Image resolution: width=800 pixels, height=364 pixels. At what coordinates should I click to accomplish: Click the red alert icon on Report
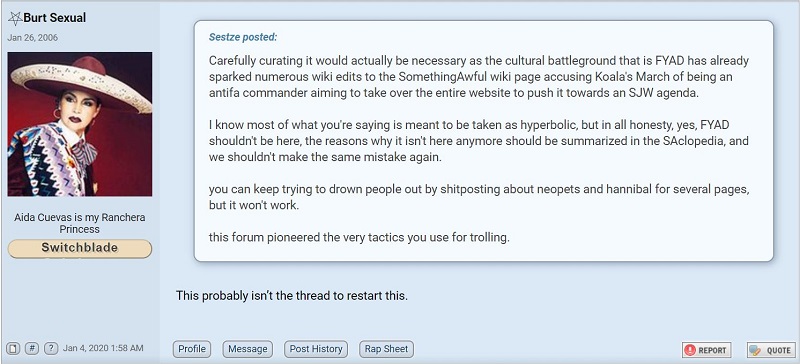click(690, 350)
